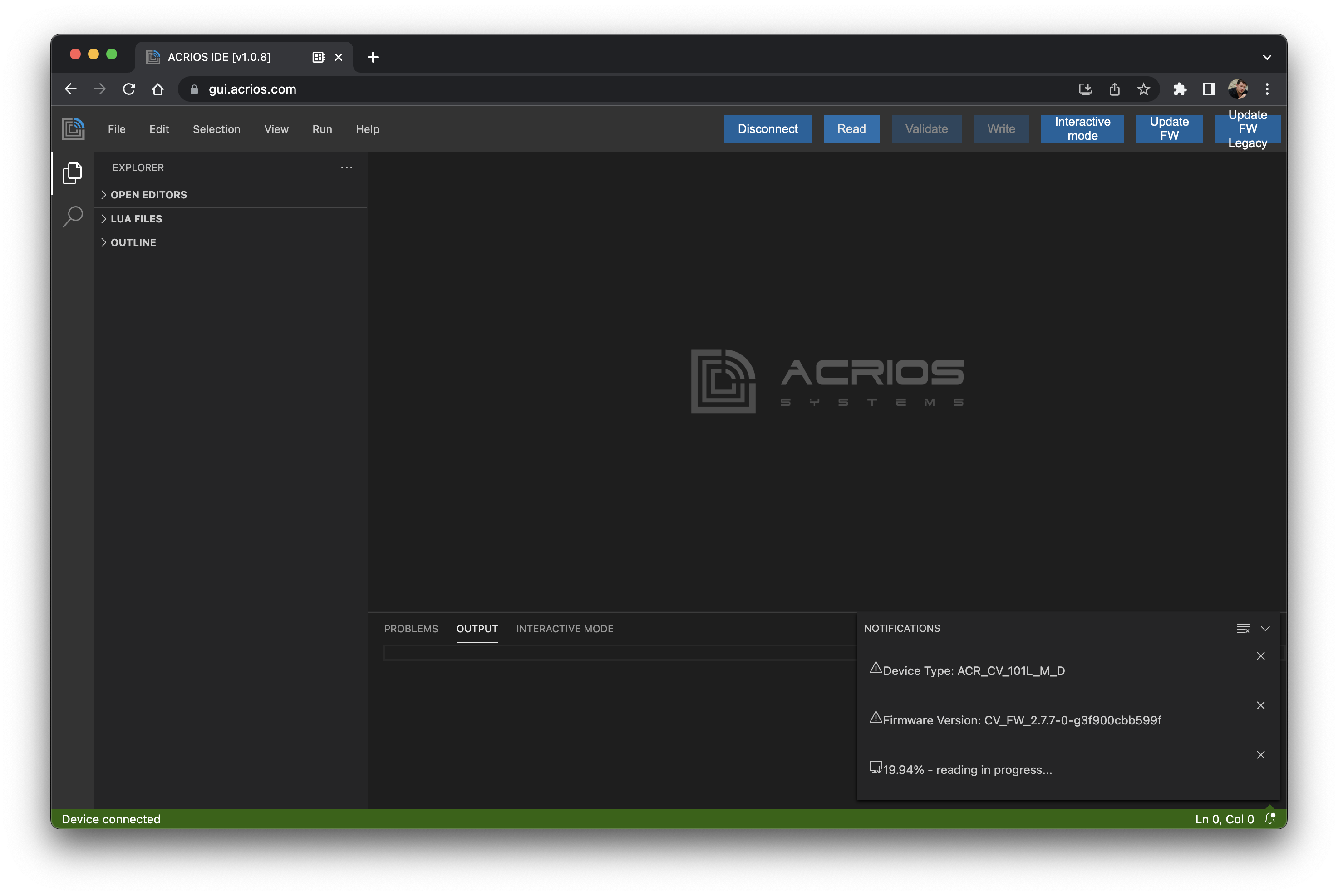This screenshot has height=896, width=1338.
Task: Click the install app icon in address bar
Action: tap(1085, 89)
